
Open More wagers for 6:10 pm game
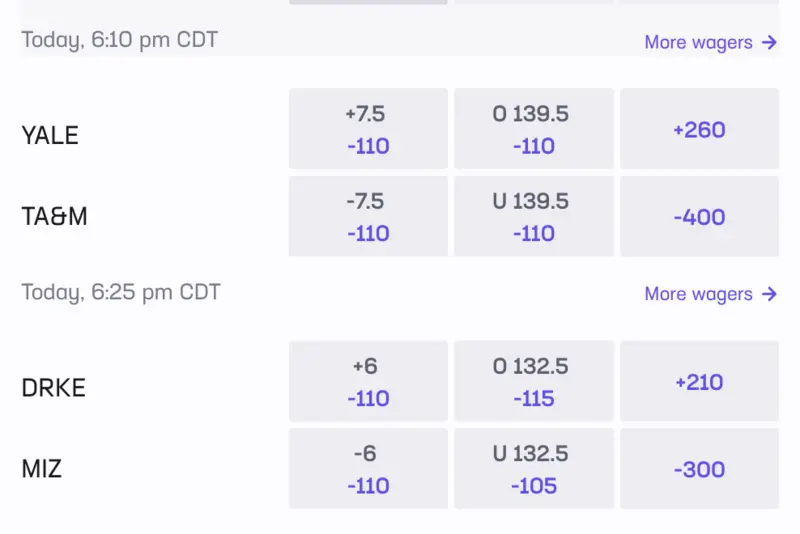point(698,42)
